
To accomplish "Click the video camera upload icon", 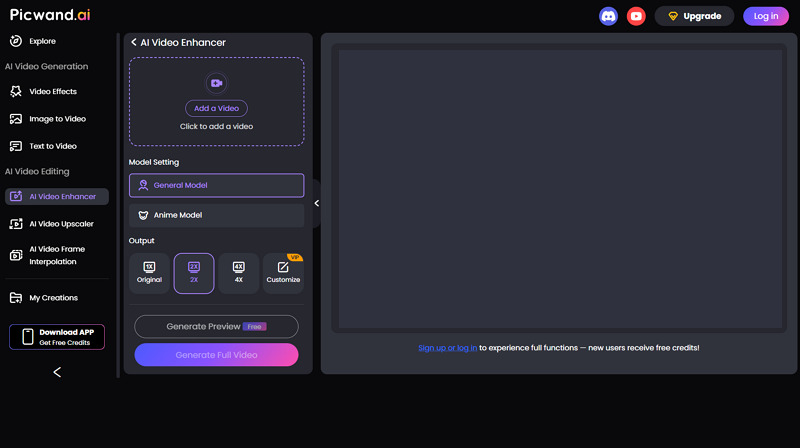I will (x=216, y=83).
